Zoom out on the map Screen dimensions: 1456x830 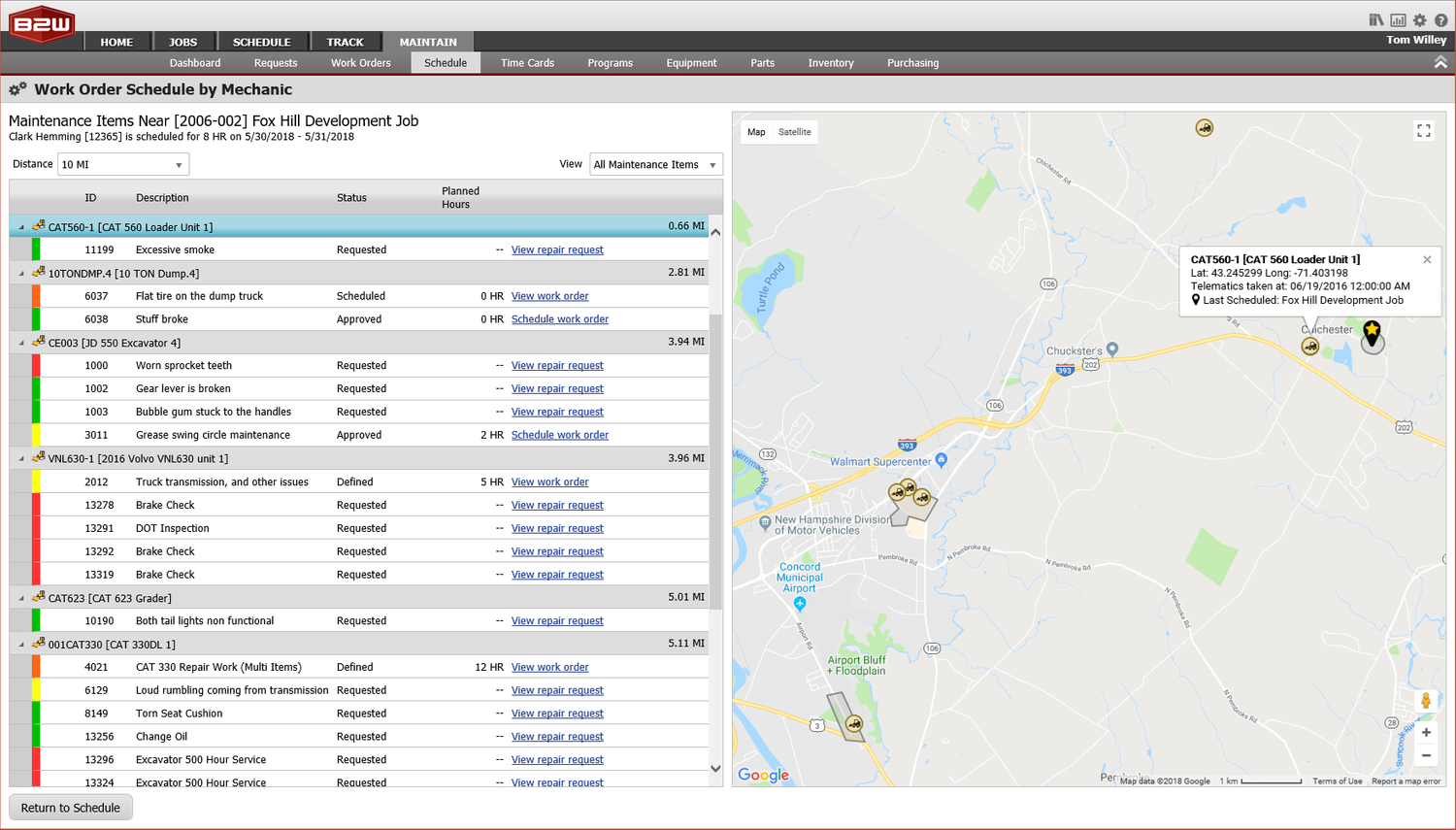click(1425, 755)
